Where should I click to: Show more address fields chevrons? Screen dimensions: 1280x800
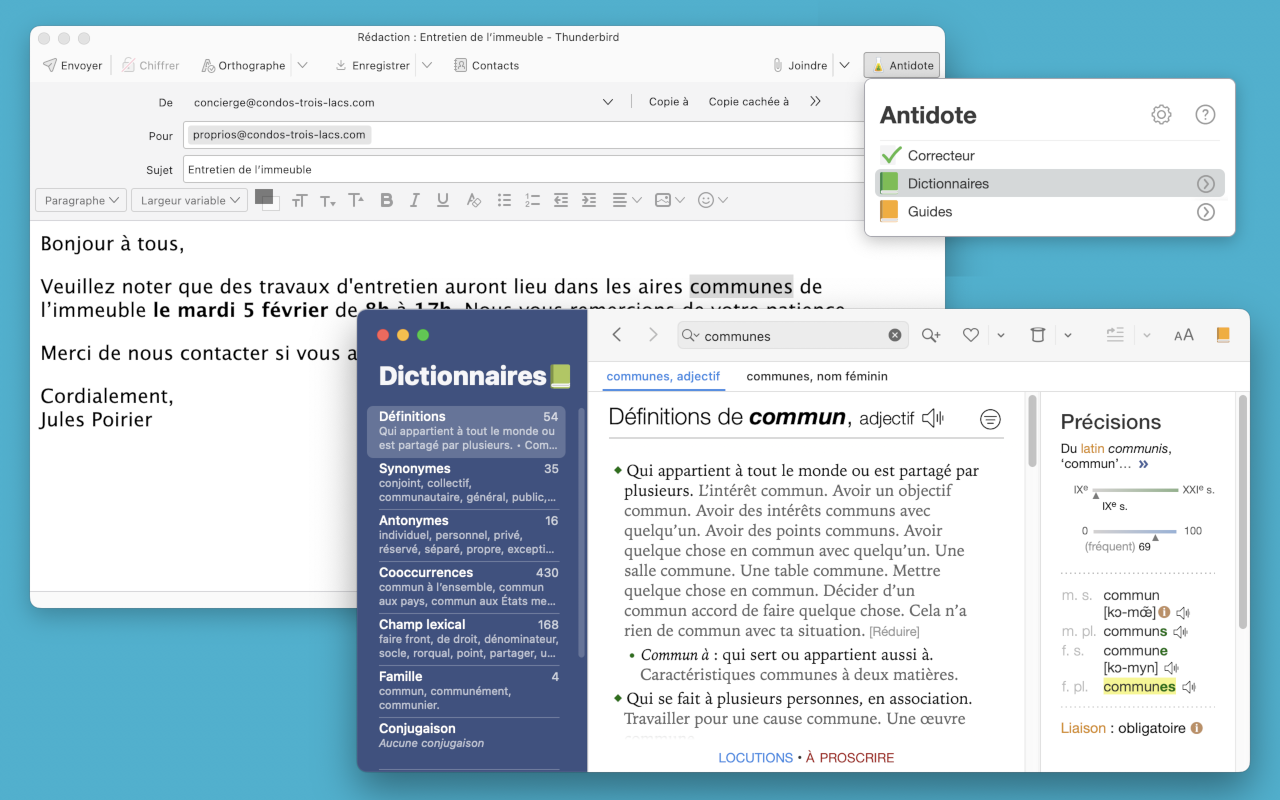pyautogui.click(x=816, y=102)
